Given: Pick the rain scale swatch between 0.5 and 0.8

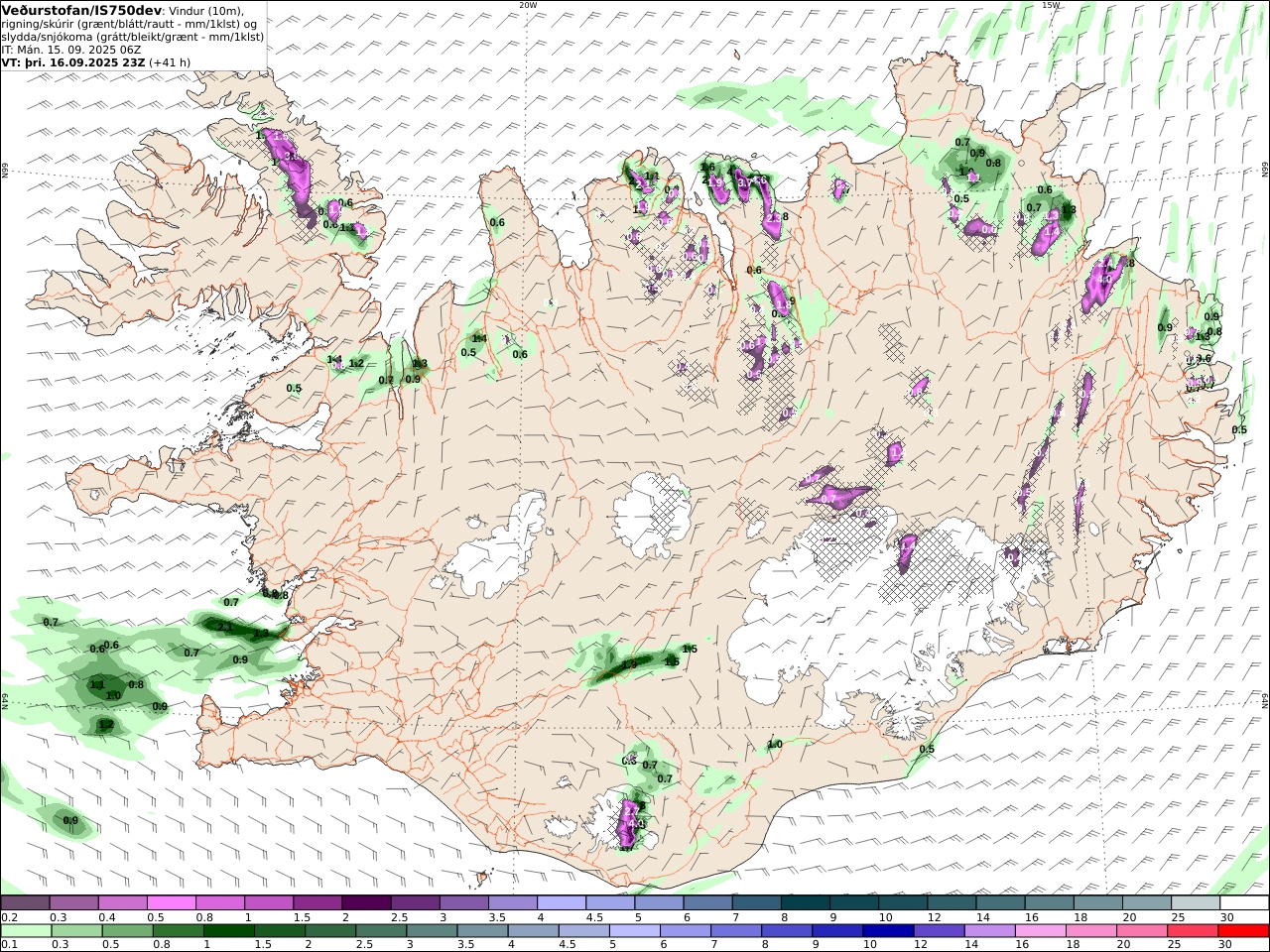Looking at the screenshot, I should [127, 931].
